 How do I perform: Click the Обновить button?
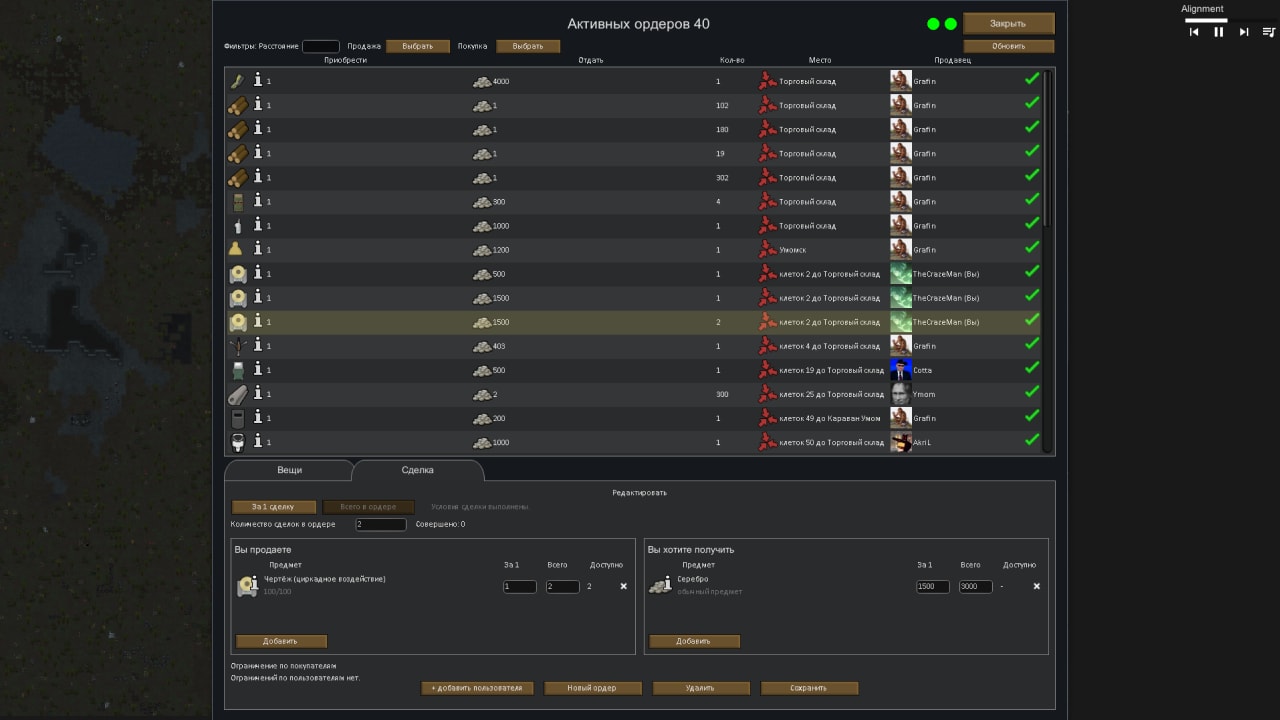click(1008, 46)
